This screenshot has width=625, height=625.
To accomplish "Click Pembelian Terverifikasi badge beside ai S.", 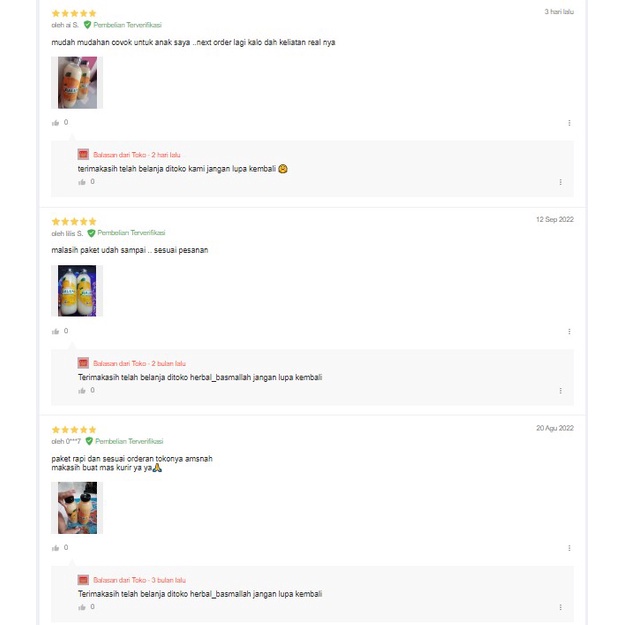I will tap(123, 25).
